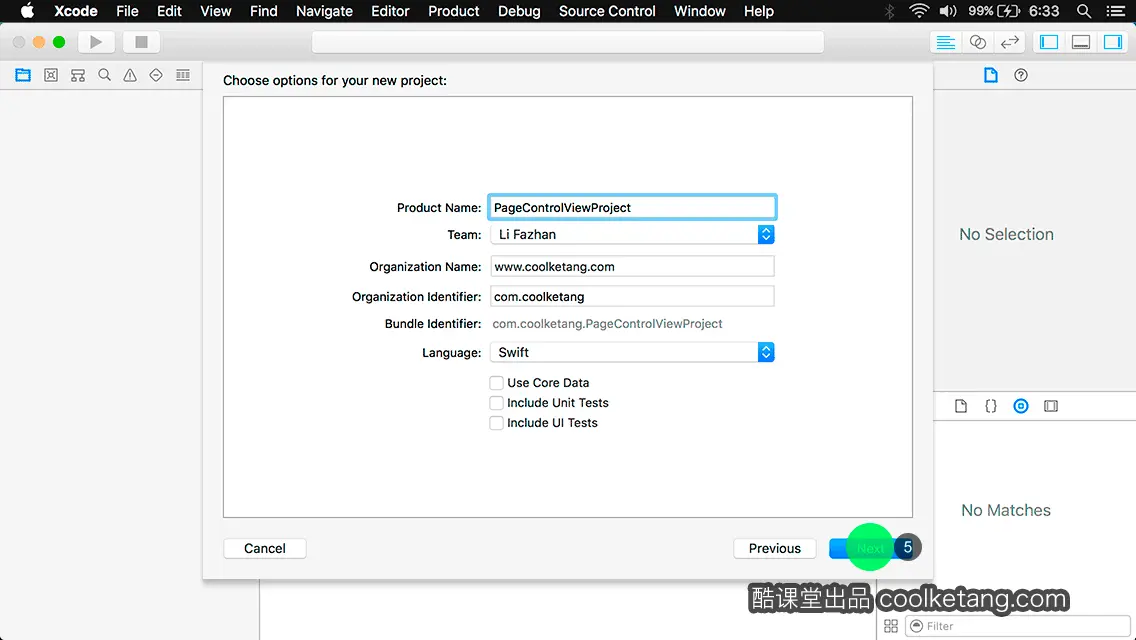Image resolution: width=1136 pixels, height=640 pixels.
Task: Open the Edit menu
Action: (170, 11)
